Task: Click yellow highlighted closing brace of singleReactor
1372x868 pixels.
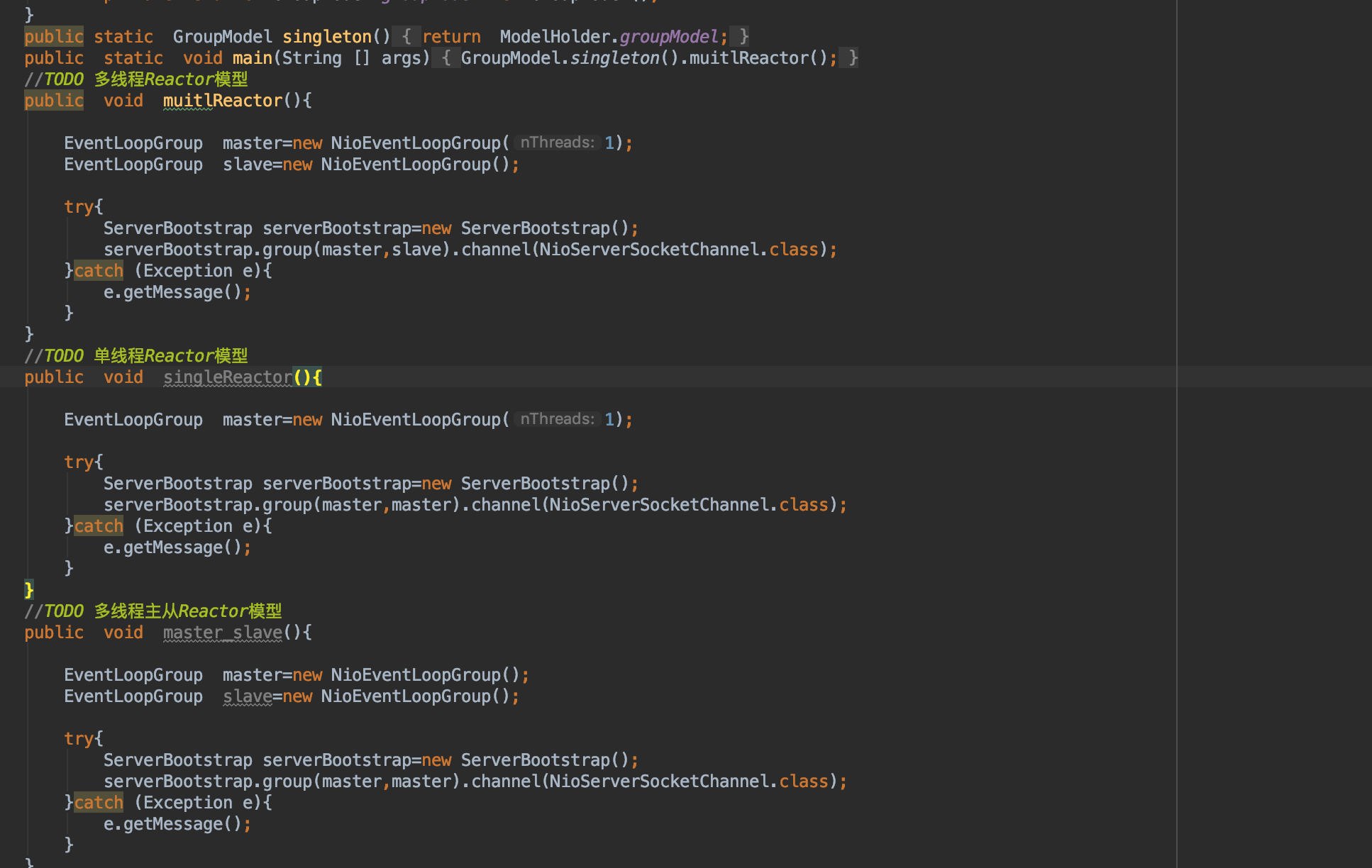Action: (29, 590)
